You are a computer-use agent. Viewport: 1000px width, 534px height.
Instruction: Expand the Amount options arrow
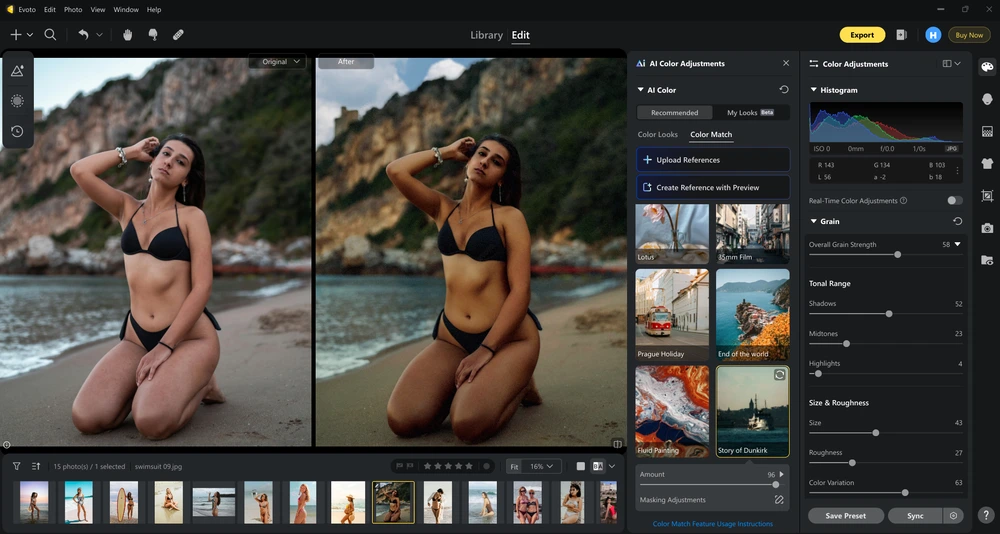pos(781,475)
